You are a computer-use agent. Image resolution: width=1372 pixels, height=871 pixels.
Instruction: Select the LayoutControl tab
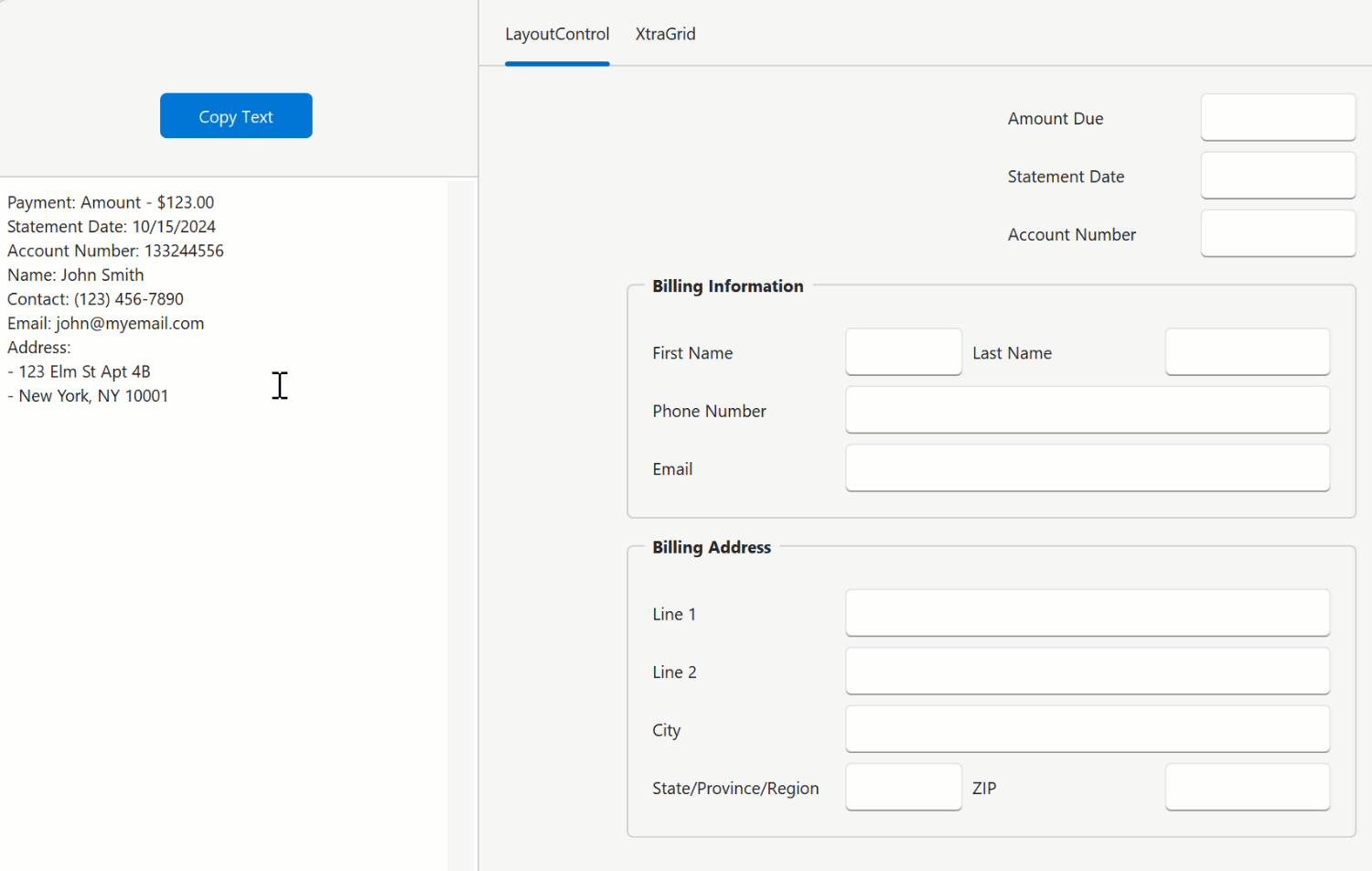pyautogui.click(x=557, y=34)
